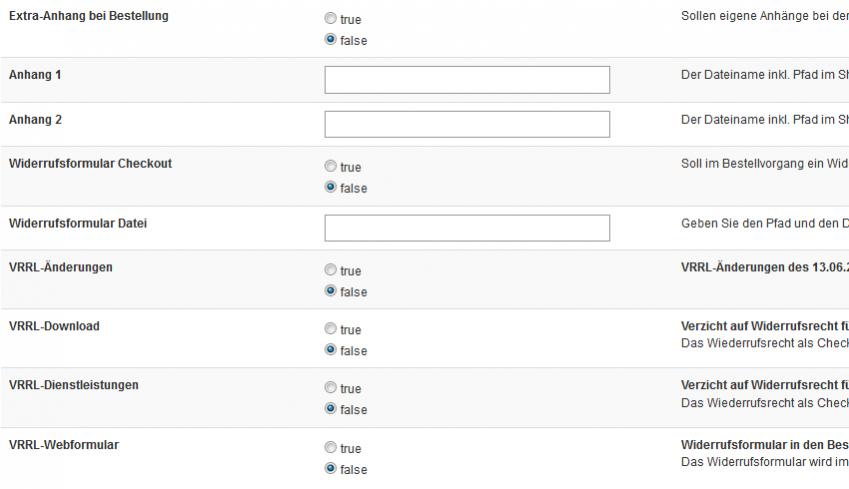Select true for VRRL-Dienstleistungen

click(x=331, y=389)
